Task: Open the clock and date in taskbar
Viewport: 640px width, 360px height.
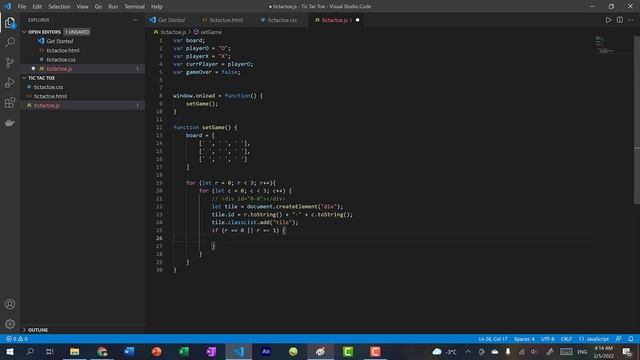Action: [x=603, y=351]
